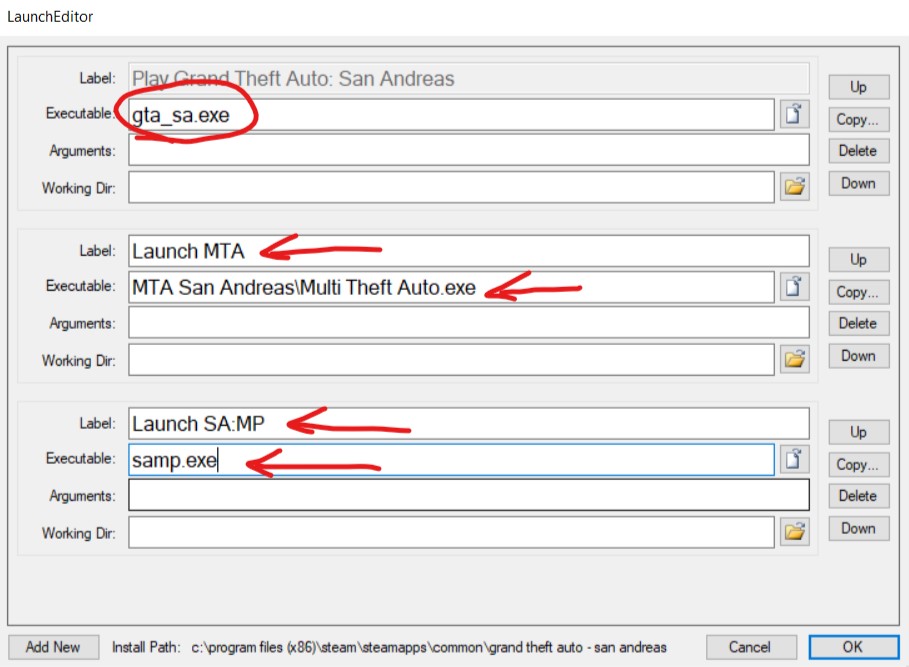Image resolution: width=909 pixels, height=667 pixels.
Task: Copy the Grand Theft Auto entry
Action: (x=859, y=119)
